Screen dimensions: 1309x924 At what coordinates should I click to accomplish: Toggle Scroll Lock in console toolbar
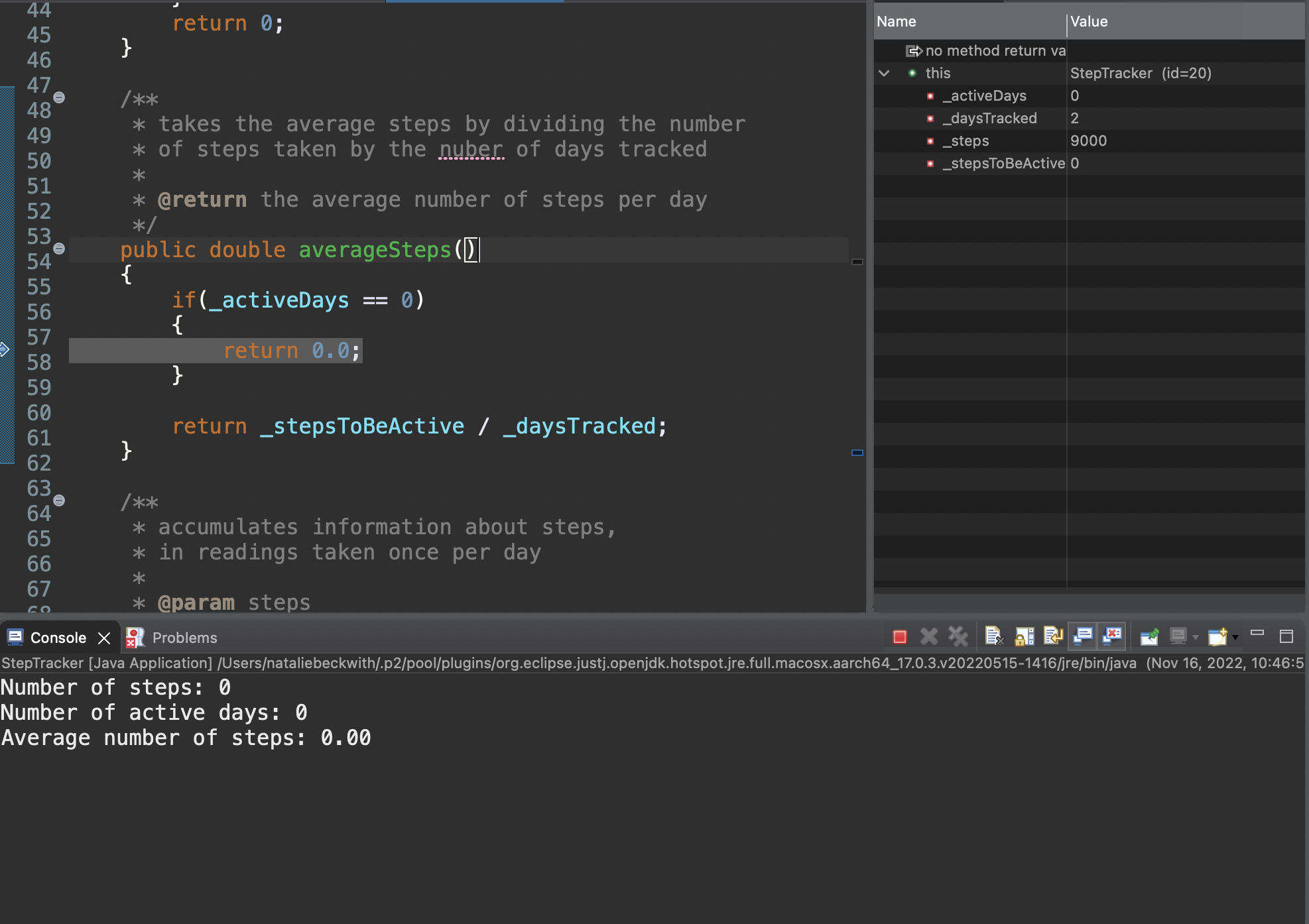(1024, 637)
